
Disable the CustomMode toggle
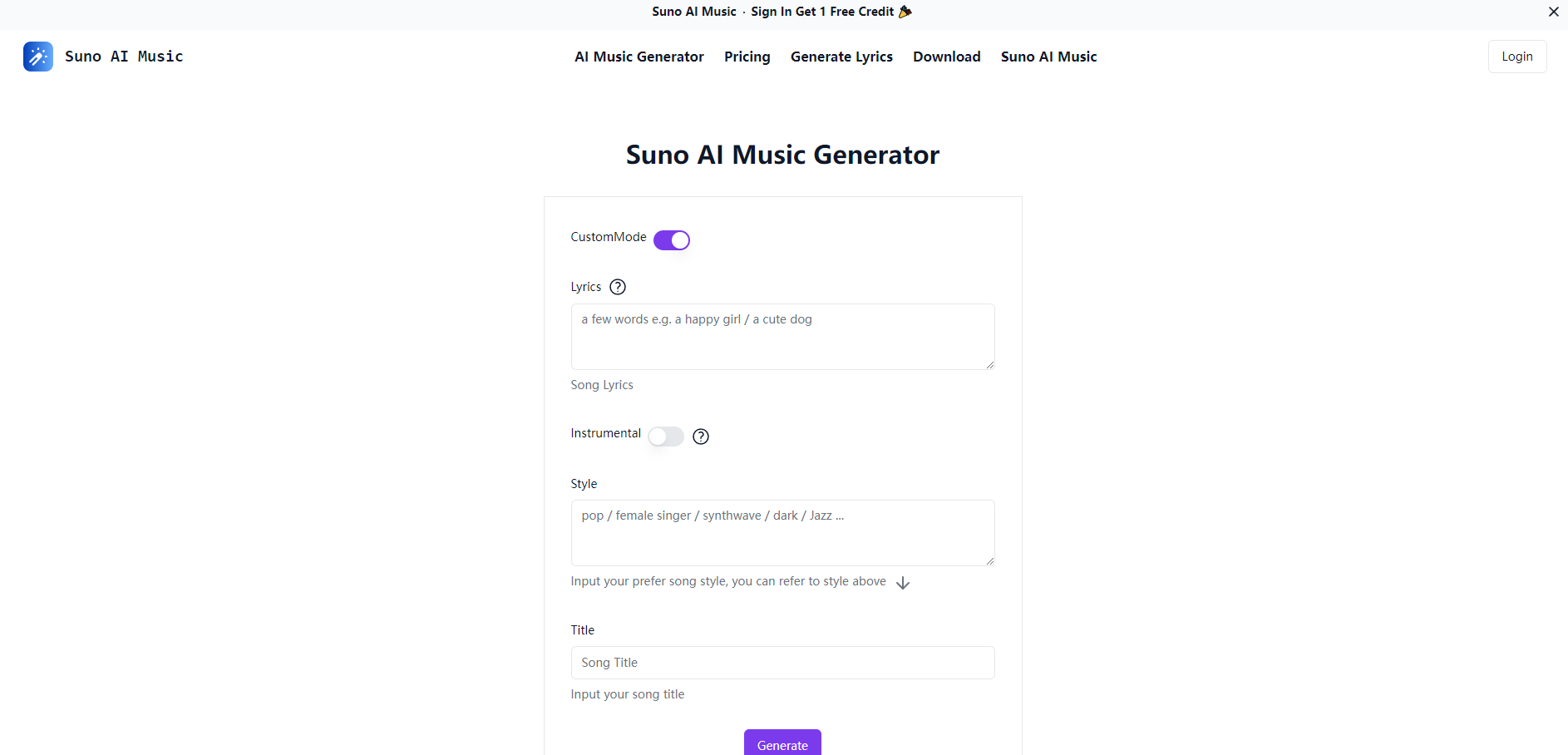pos(672,239)
